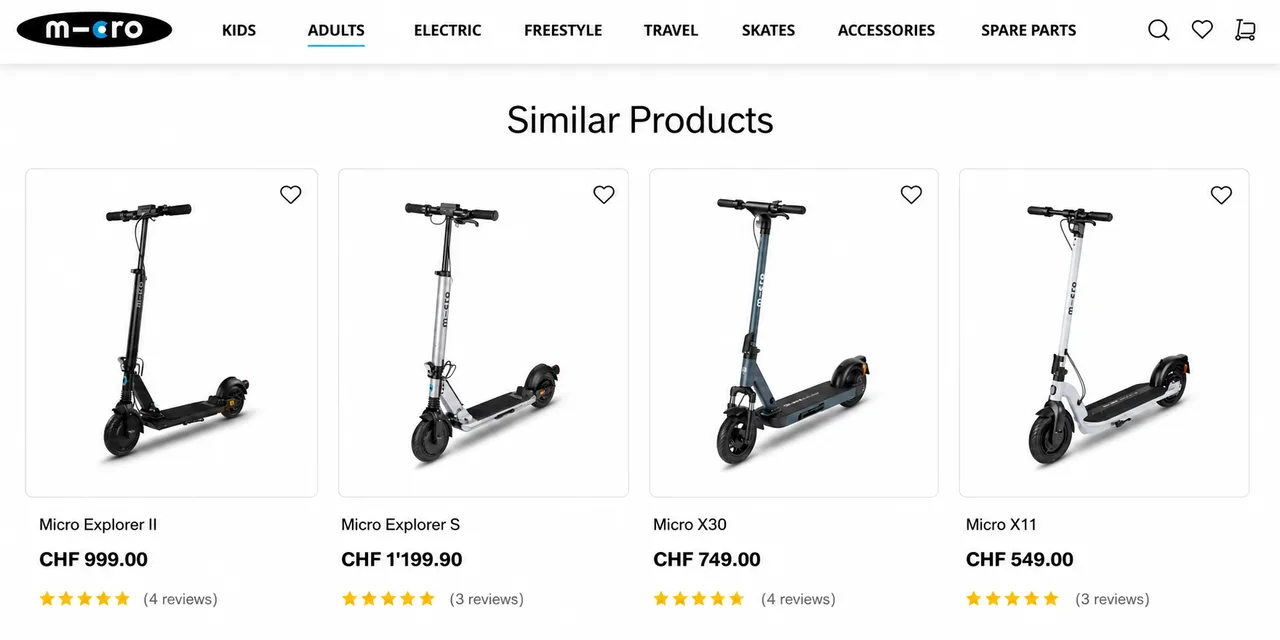Open the Skates category
1280x640 pixels.
tap(768, 30)
